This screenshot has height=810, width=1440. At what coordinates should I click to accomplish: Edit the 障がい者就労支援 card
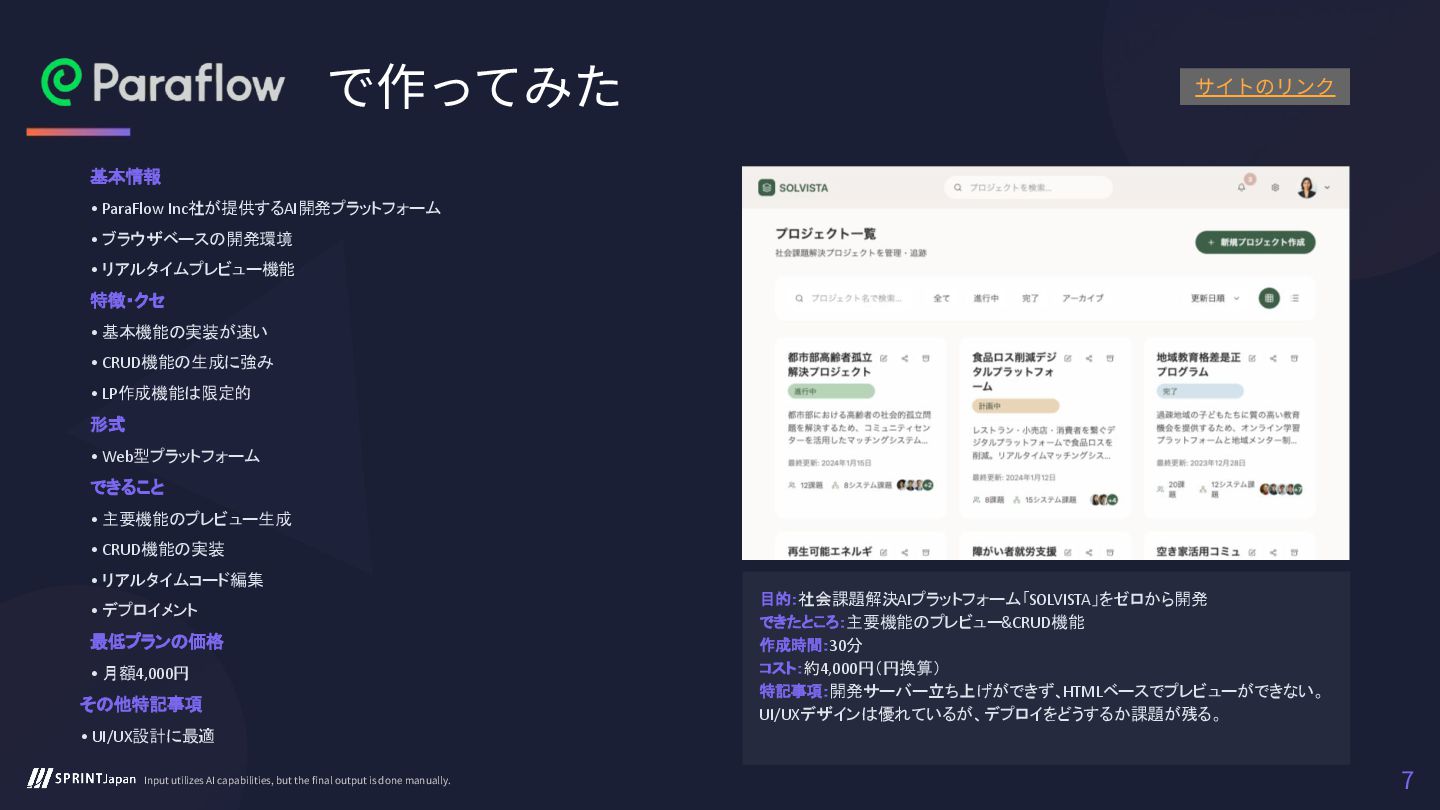tap(1068, 552)
